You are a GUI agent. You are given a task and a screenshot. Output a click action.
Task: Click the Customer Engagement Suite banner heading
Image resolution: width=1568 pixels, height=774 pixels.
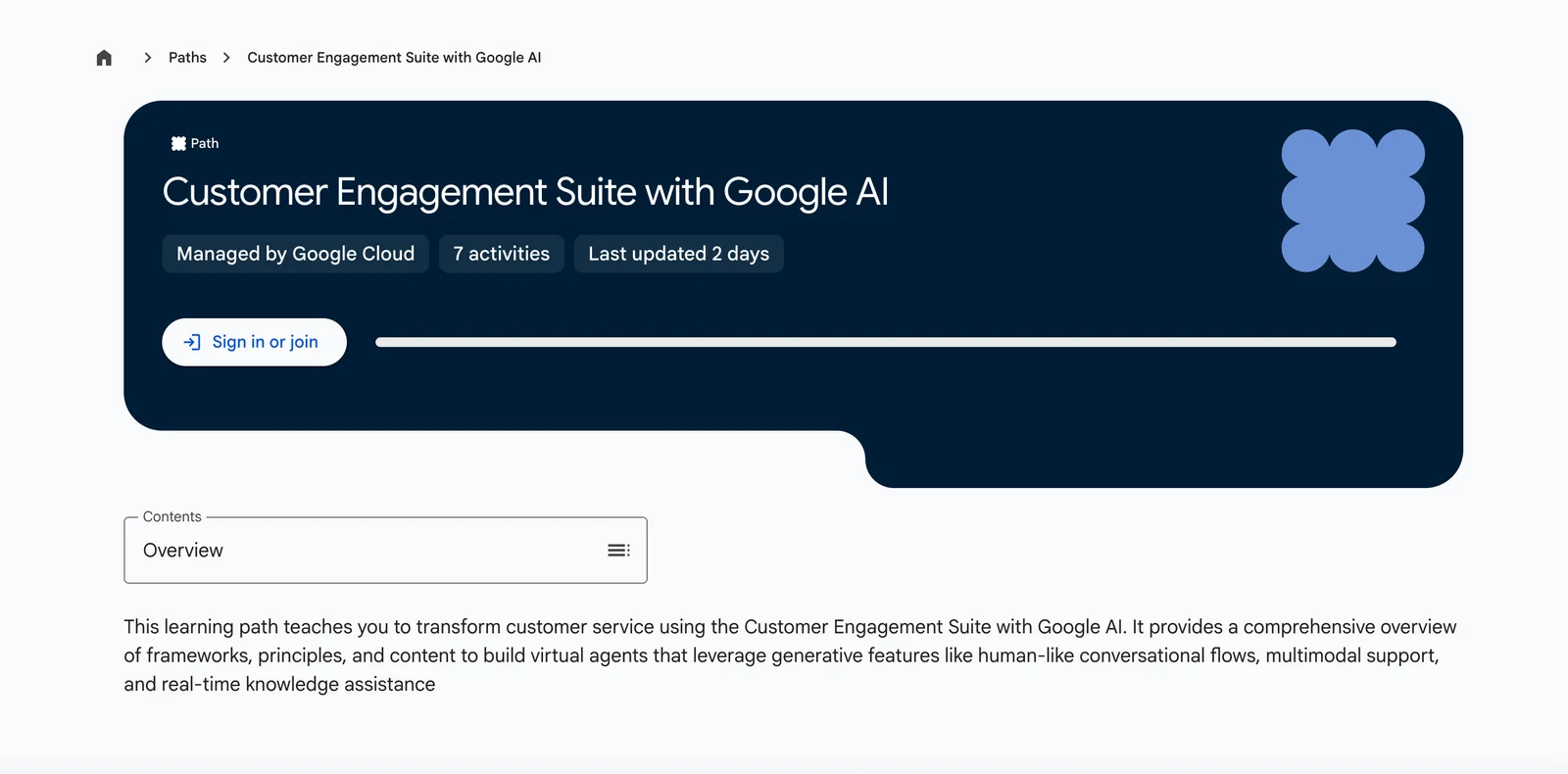click(x=525, y=192)
